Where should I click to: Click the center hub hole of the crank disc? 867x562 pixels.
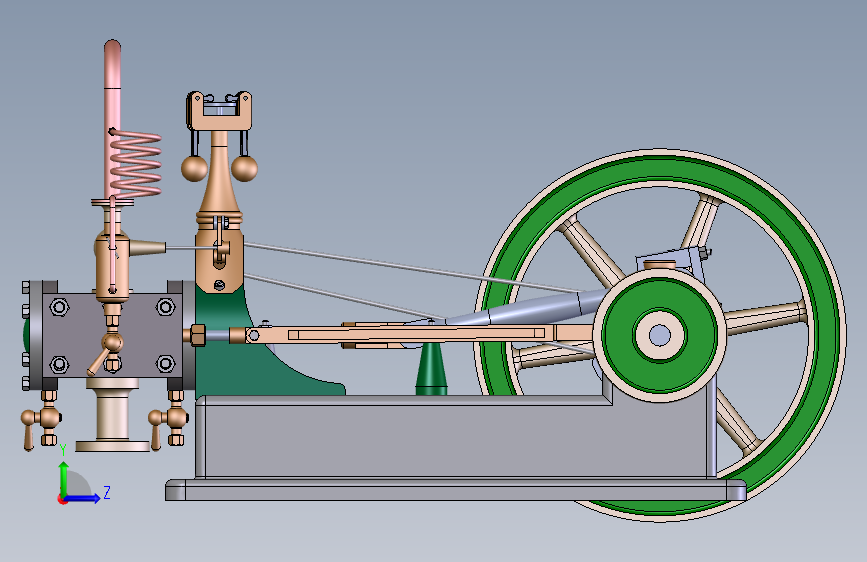tap(660, 335)
